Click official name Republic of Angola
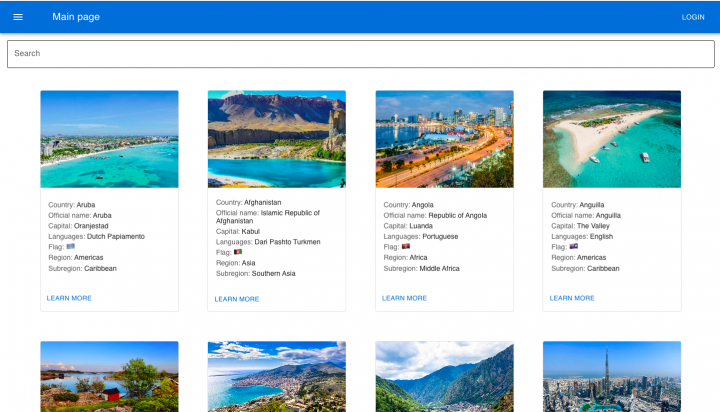The image size is (720, 412). pos(458,215)
